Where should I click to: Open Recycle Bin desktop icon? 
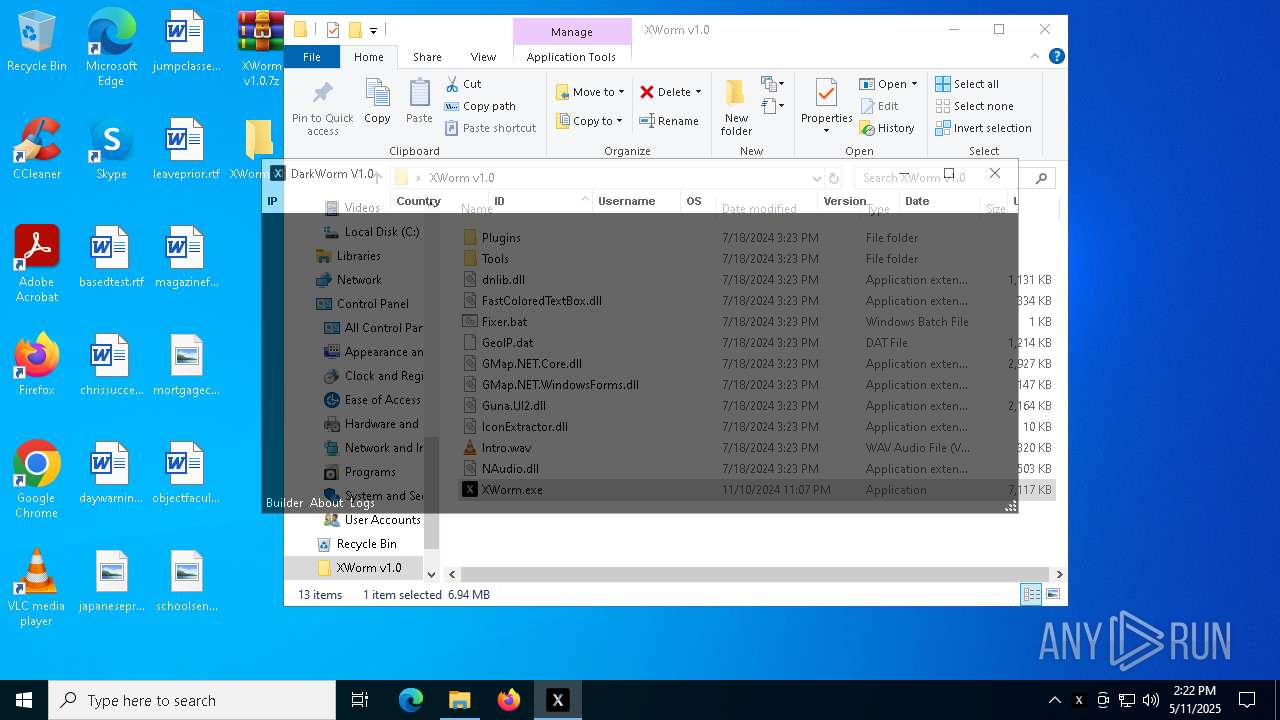pyautogui.click(x=37, y=42)
